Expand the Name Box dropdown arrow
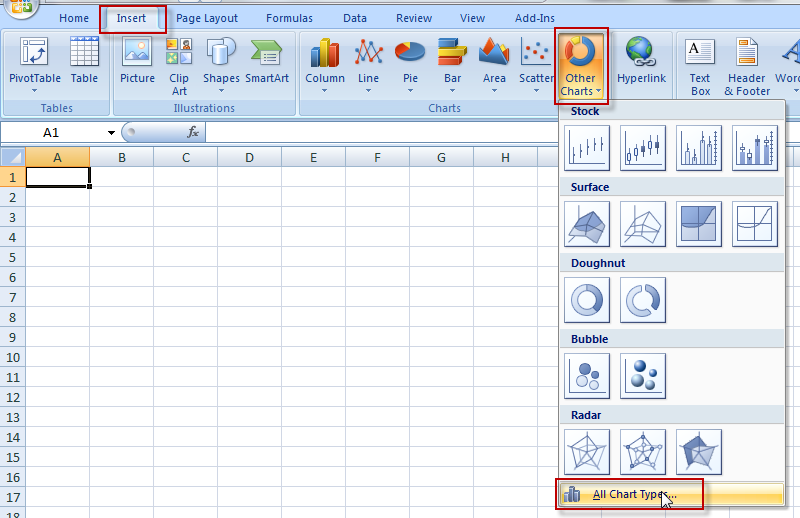The image size is (800, 518). (111, 133)
